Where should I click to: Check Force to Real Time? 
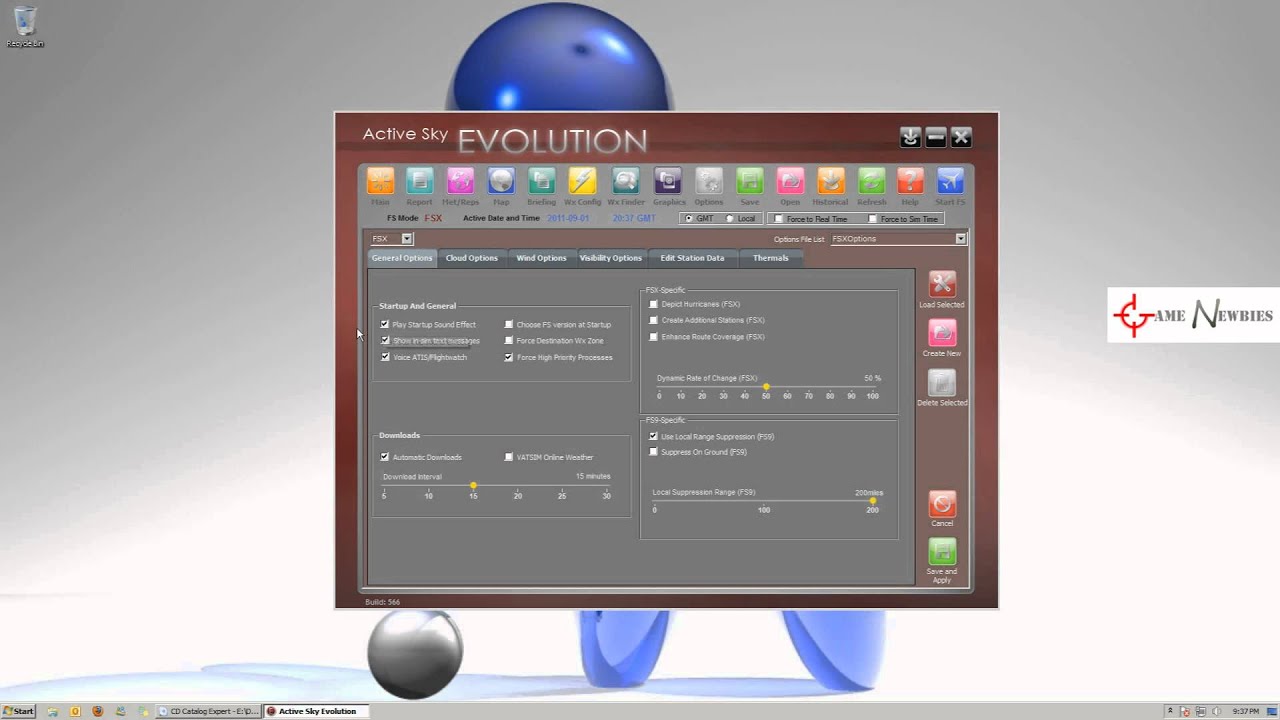[779, 219]
